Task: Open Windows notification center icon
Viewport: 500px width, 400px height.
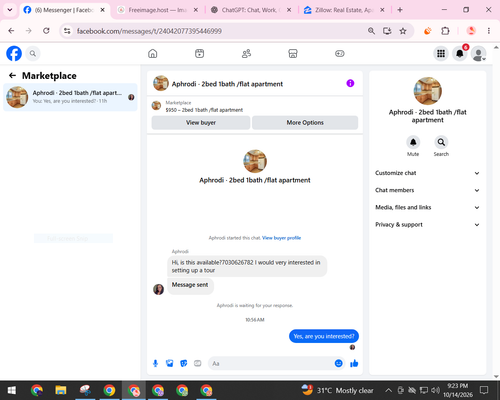Action: point(484,390)
